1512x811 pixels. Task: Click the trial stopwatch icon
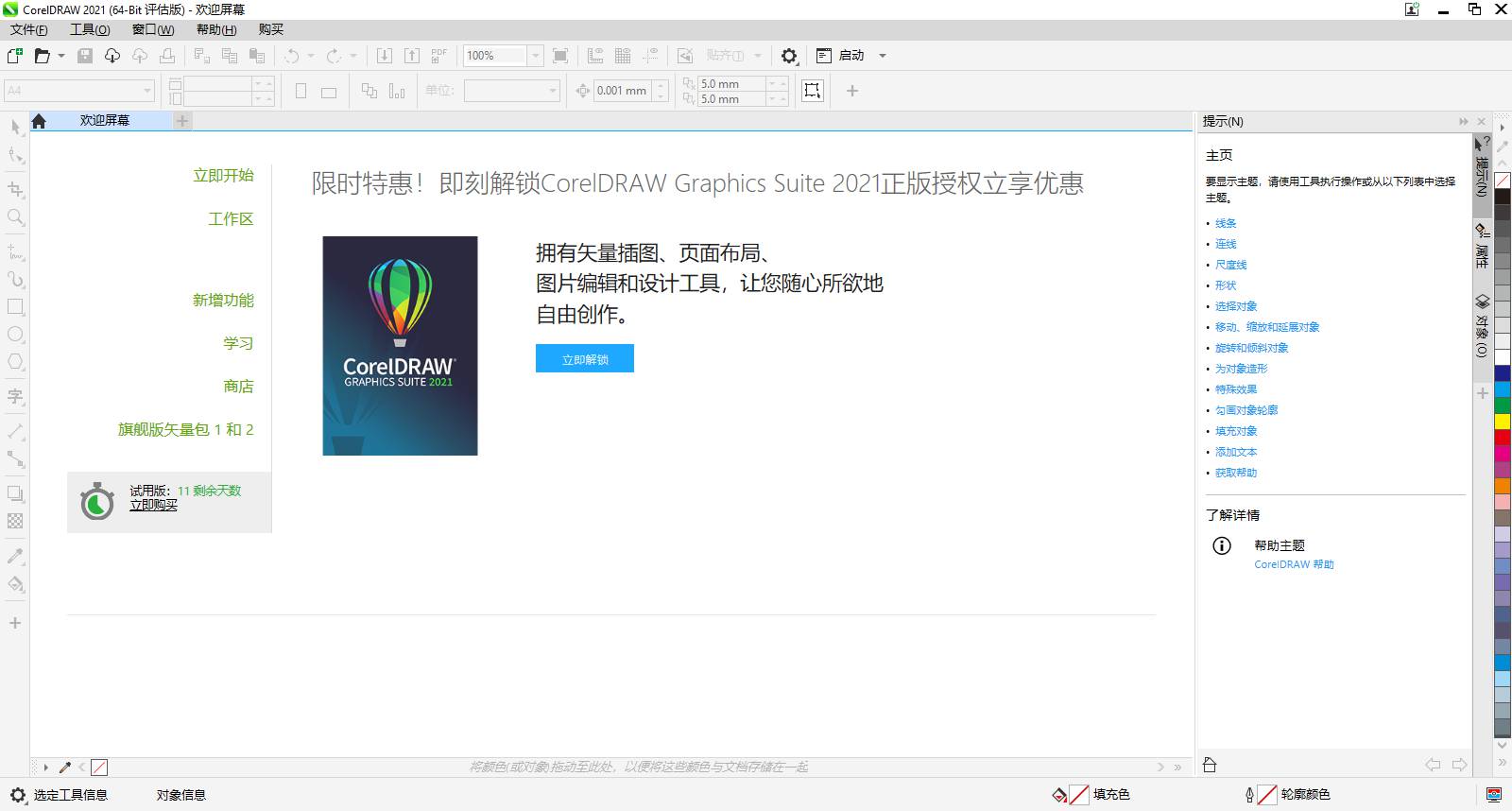pyautogui.click(x=96, y=501)
